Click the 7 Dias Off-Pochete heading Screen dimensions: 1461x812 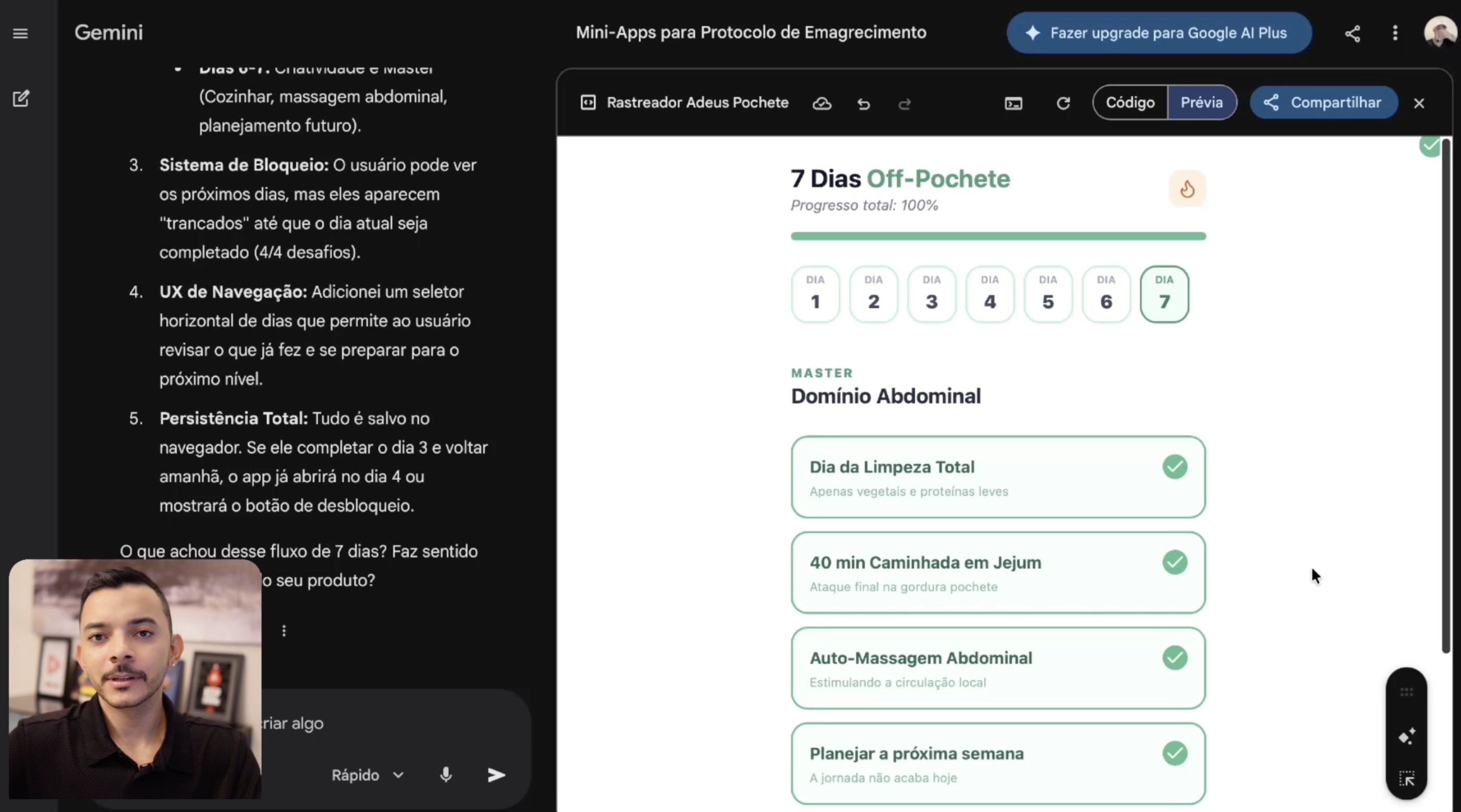coord(900,179)
